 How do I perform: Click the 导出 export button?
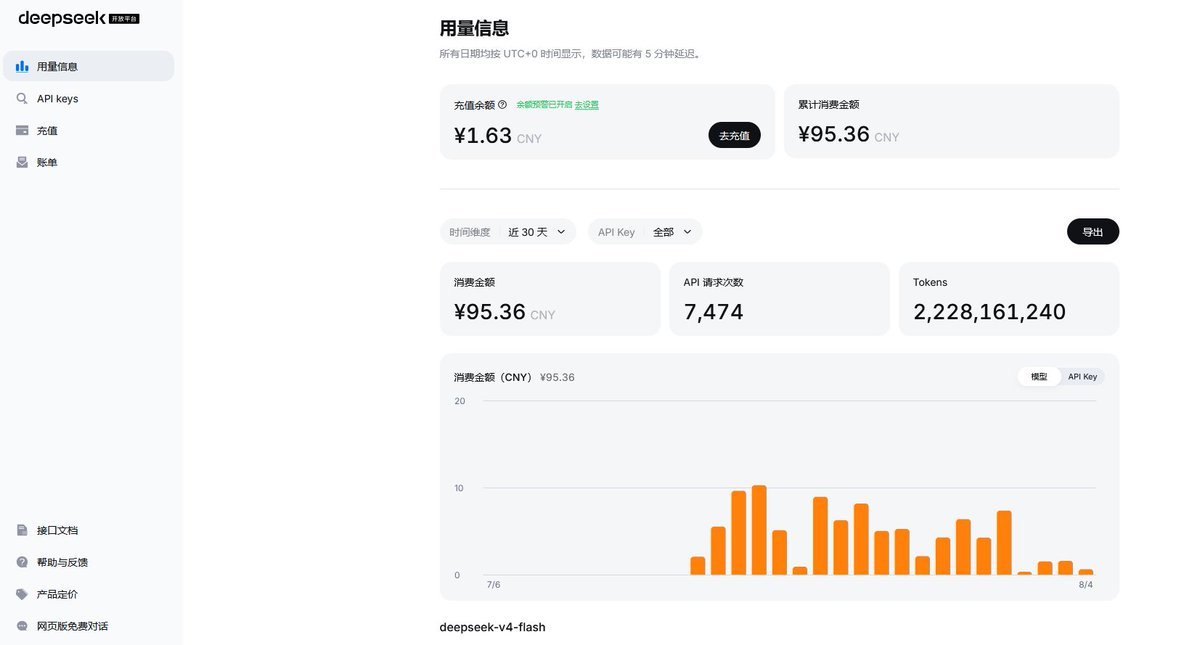point(1093,231)
